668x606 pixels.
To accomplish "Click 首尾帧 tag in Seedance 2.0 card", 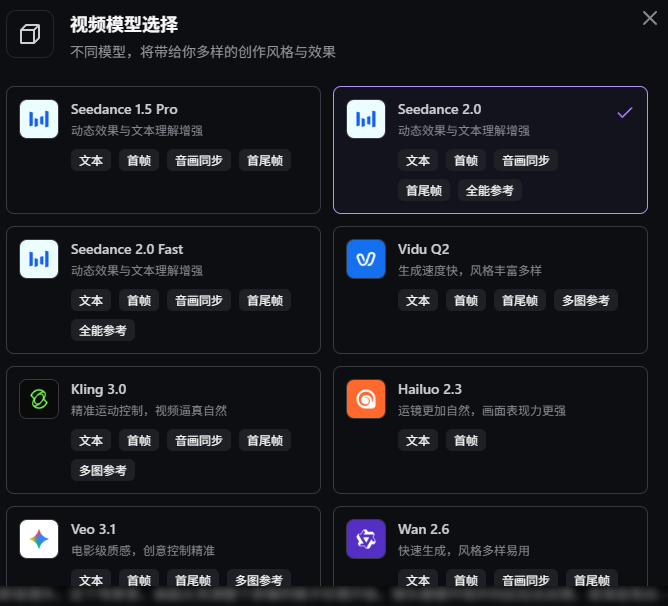I will pyautogui.click(x=424, y=190).
